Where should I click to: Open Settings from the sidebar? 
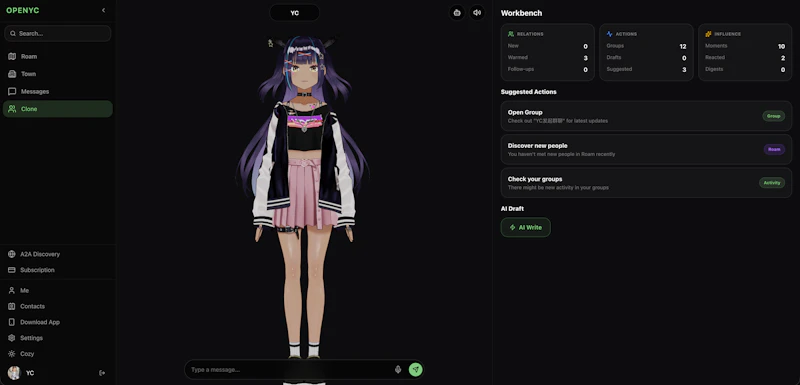(x=58, y=338)
